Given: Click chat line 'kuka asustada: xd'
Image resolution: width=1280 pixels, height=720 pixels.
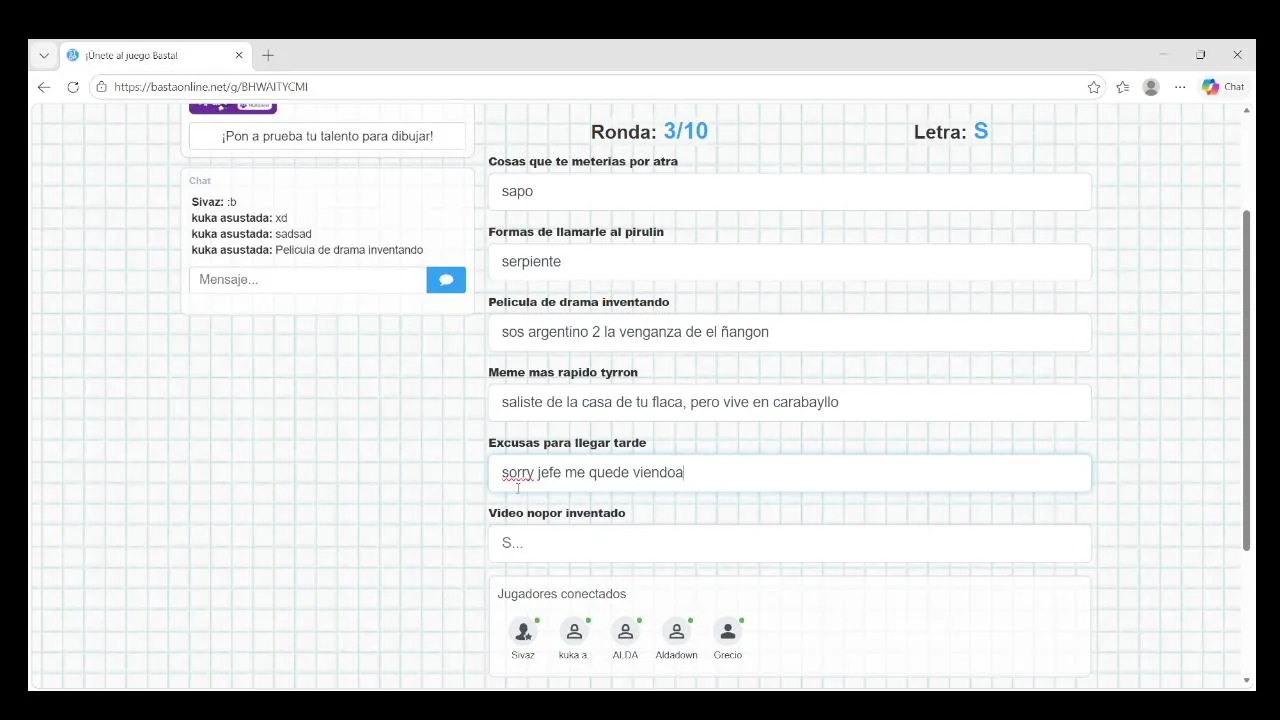Looking at the screenshot, I should (x=239, y=218).
